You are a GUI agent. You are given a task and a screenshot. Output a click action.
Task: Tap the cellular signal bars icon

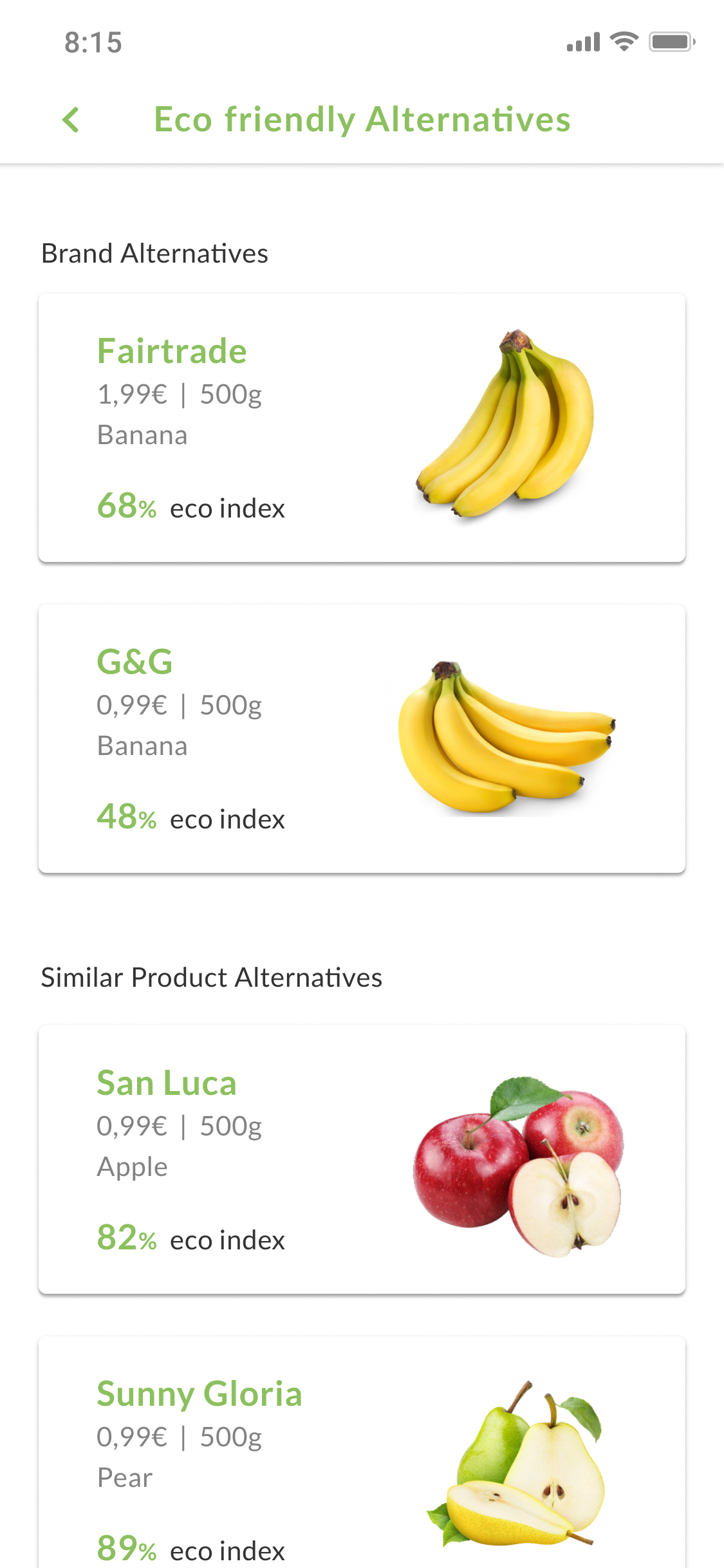pos(583,42)
